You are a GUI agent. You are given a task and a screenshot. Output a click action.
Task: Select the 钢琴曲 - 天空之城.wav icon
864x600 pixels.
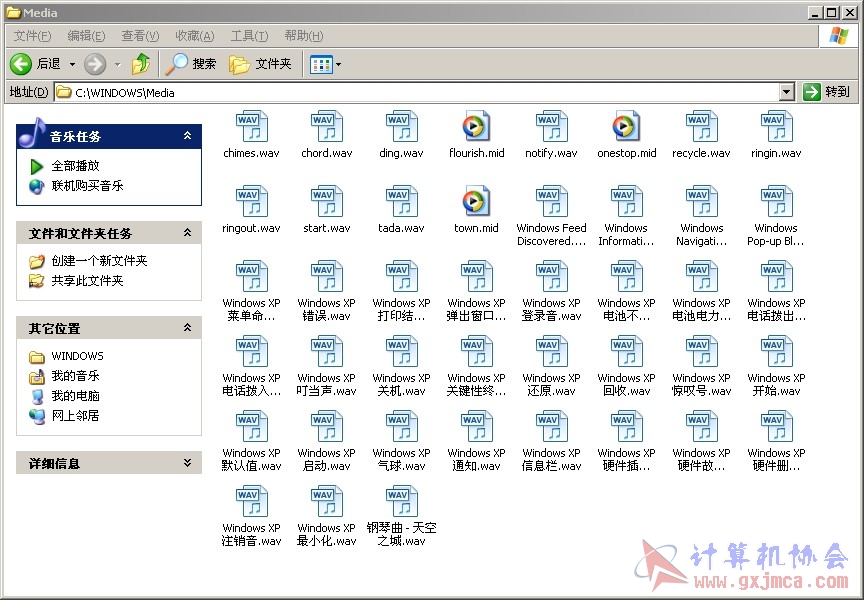tap(402, 501)
